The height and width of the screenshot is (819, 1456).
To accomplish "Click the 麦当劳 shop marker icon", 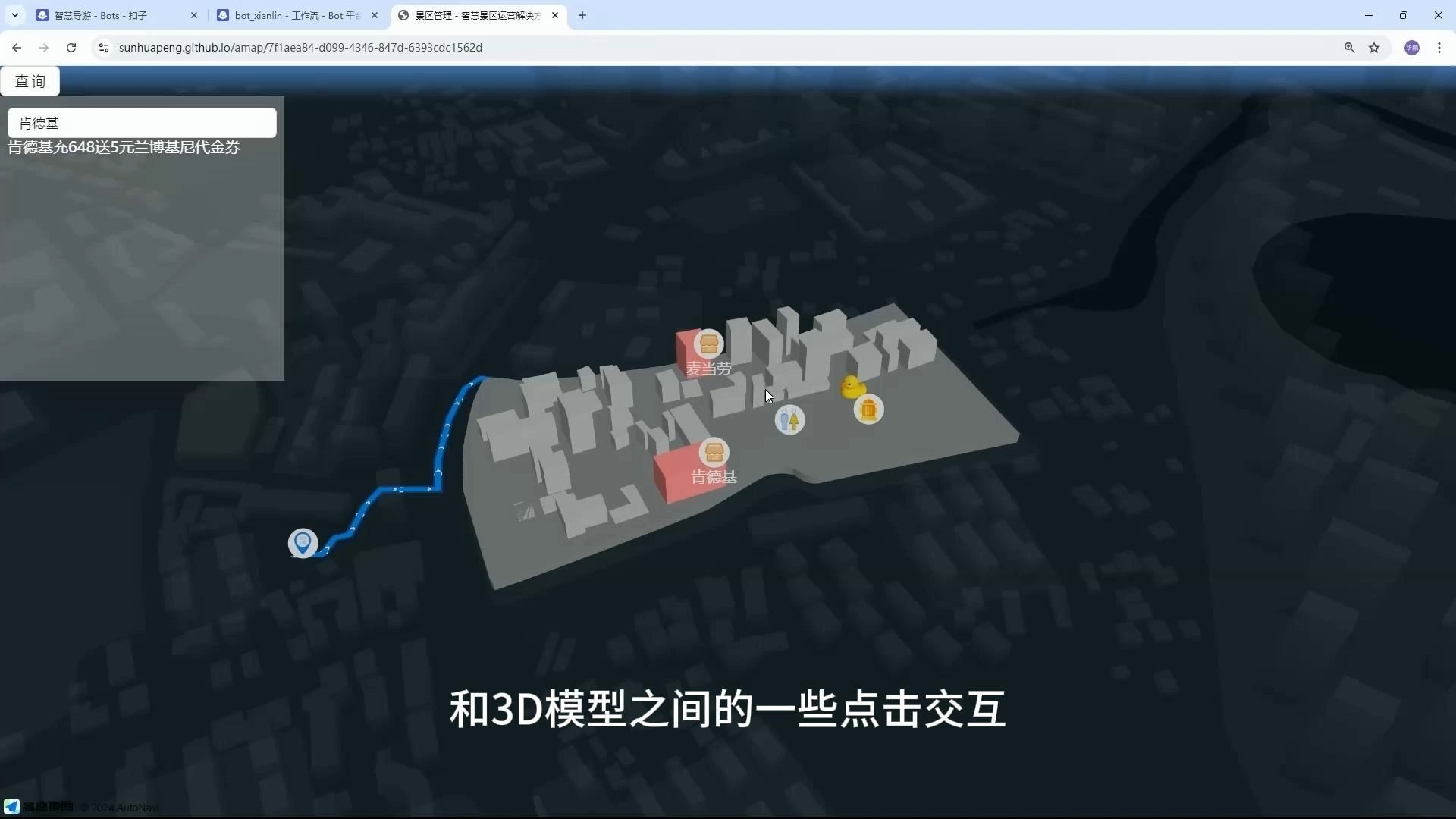I will coord(708,344).
